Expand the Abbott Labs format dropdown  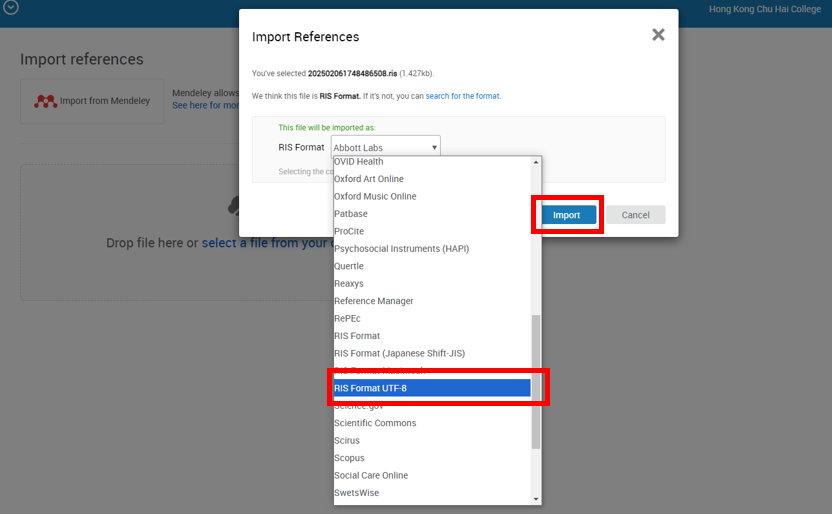(385, 148)
